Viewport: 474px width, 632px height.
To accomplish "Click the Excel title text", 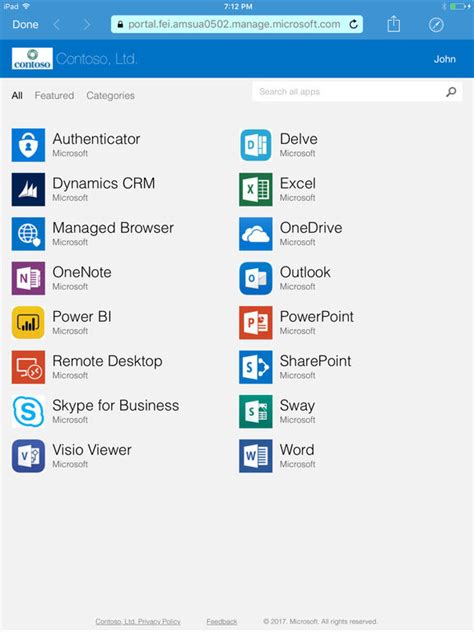I will (x=298, y=183).
